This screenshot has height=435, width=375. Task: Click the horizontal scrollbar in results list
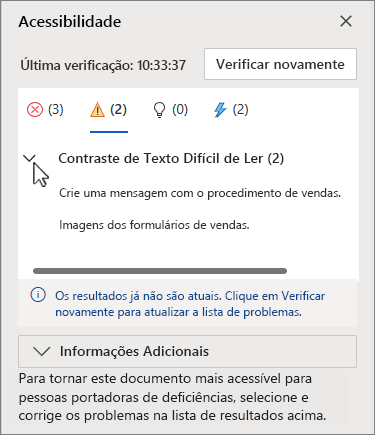160,271
